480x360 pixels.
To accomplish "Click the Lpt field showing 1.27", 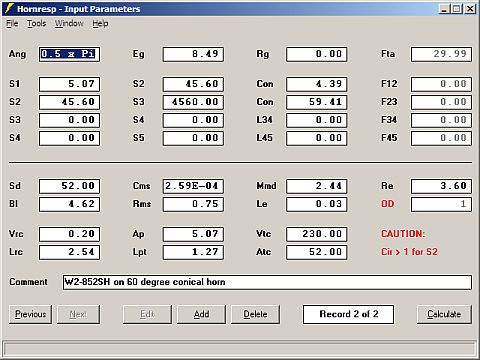I will pos(193,252).
